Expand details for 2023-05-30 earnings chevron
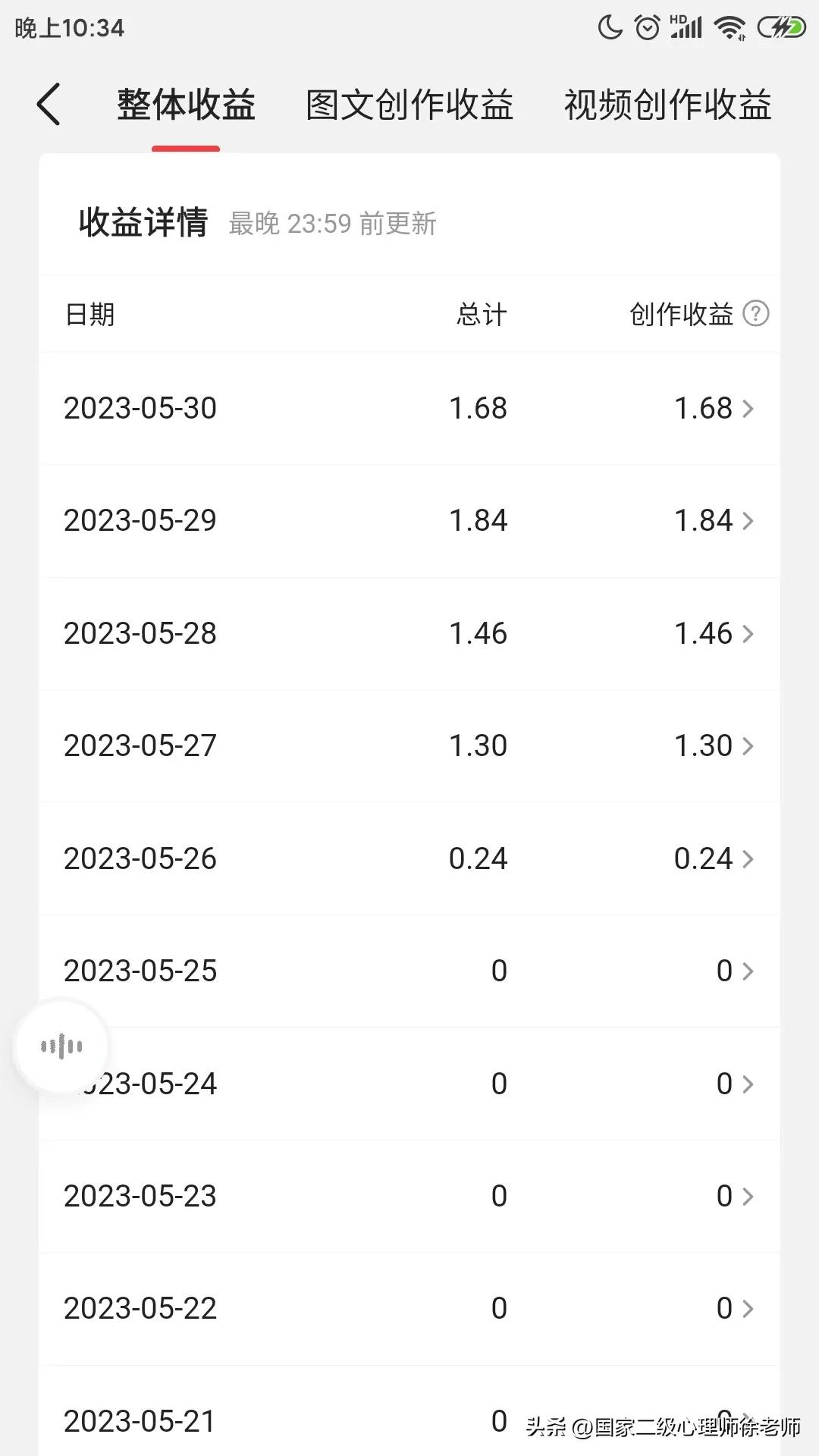This screenshot has width=819, height=1456. [x=748, y=409]
